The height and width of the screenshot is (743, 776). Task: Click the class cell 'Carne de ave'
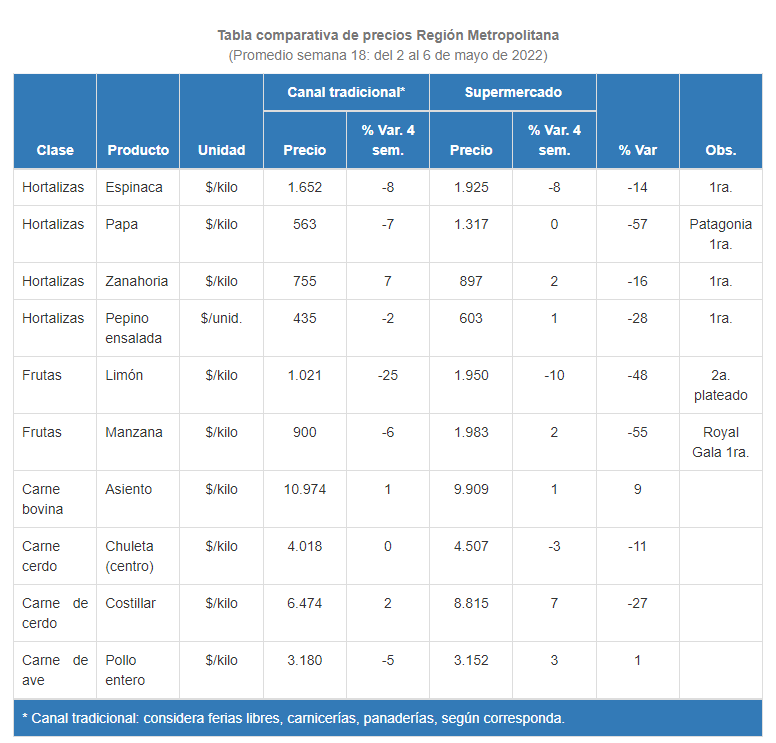pyautogui.click(x=55, y=670)
